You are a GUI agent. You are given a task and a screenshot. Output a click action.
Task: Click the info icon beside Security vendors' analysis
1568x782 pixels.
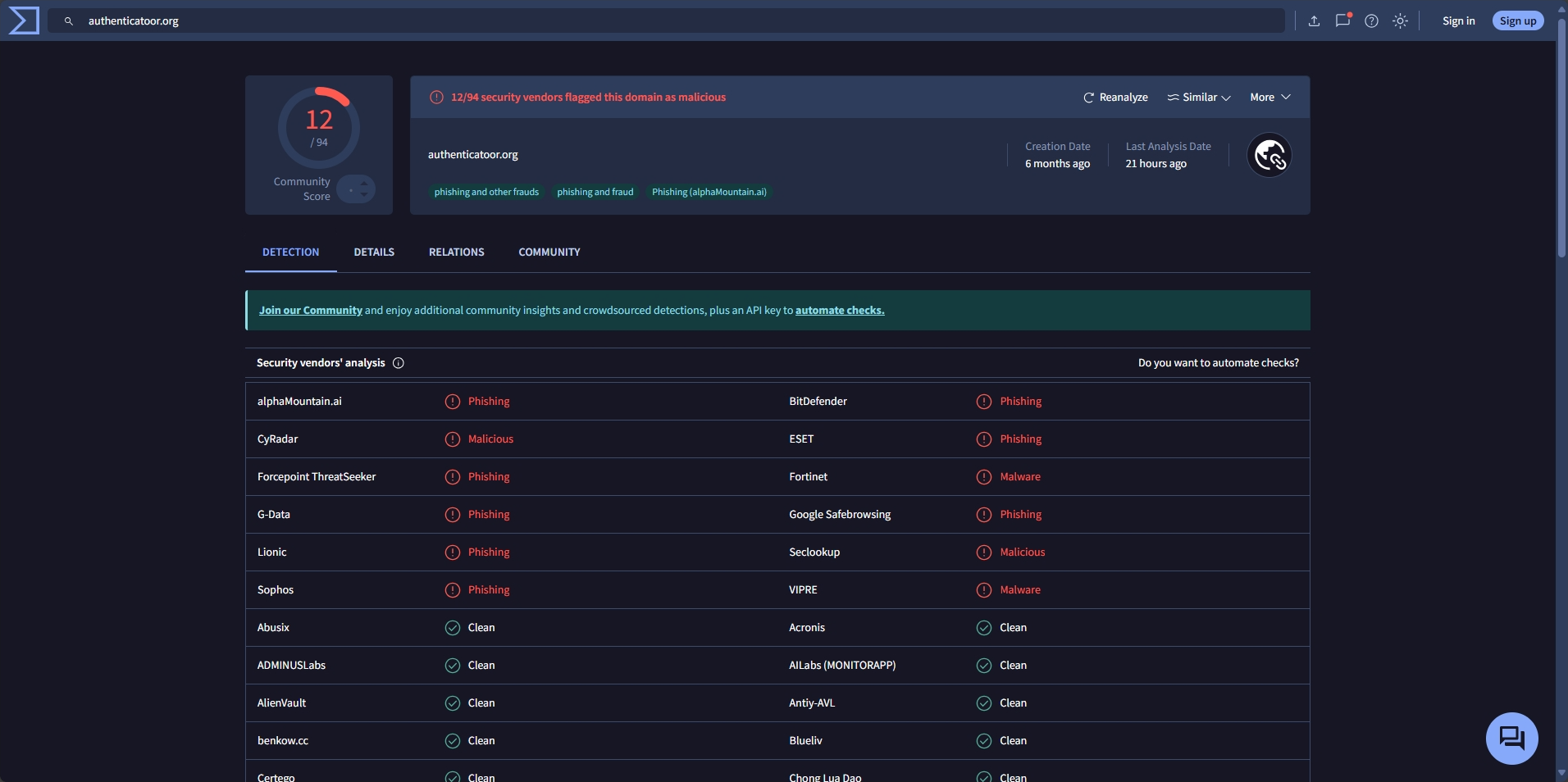(399, 363)
